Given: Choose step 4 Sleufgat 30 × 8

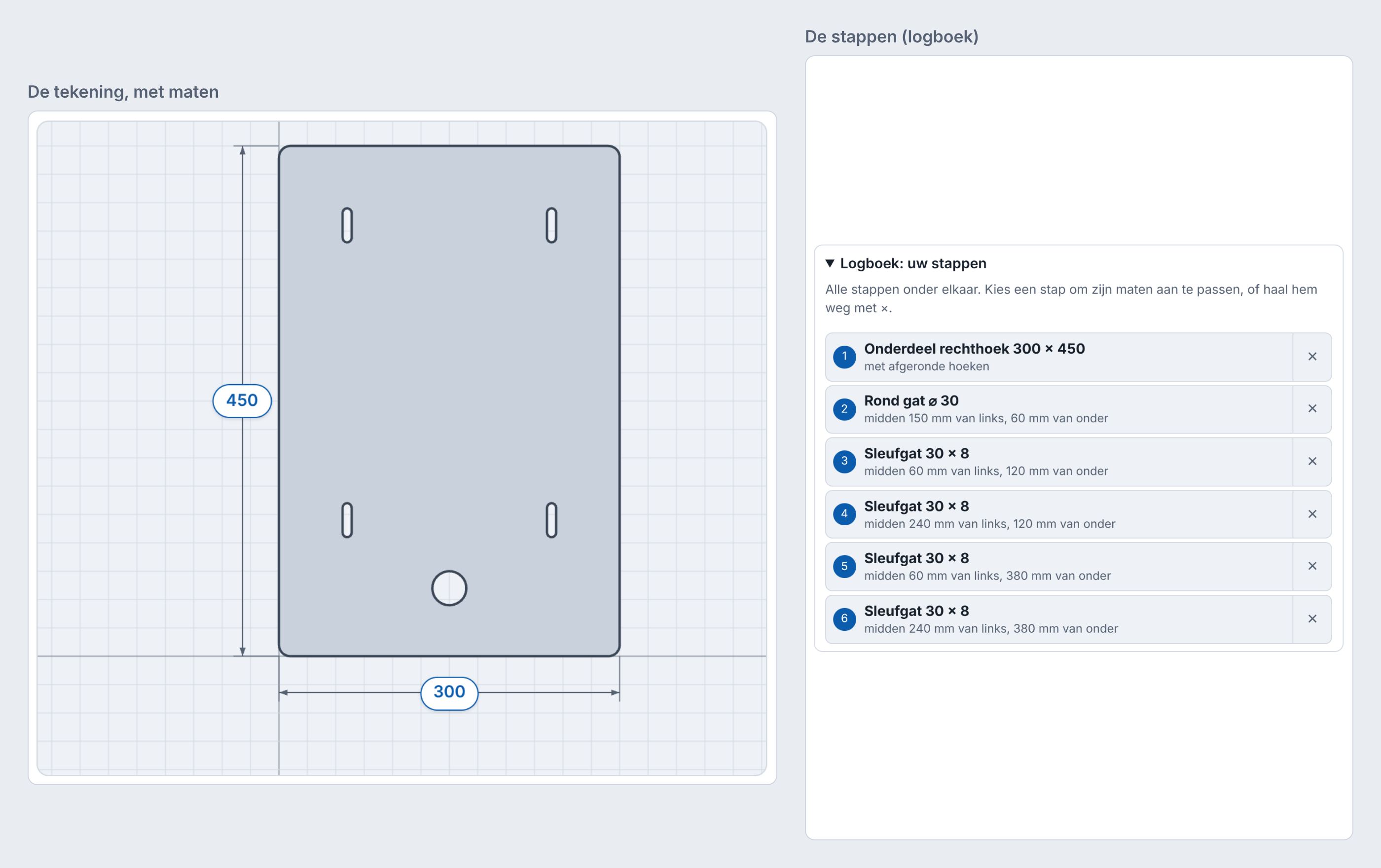Looking at the screenshot, I should [1059, 514].
